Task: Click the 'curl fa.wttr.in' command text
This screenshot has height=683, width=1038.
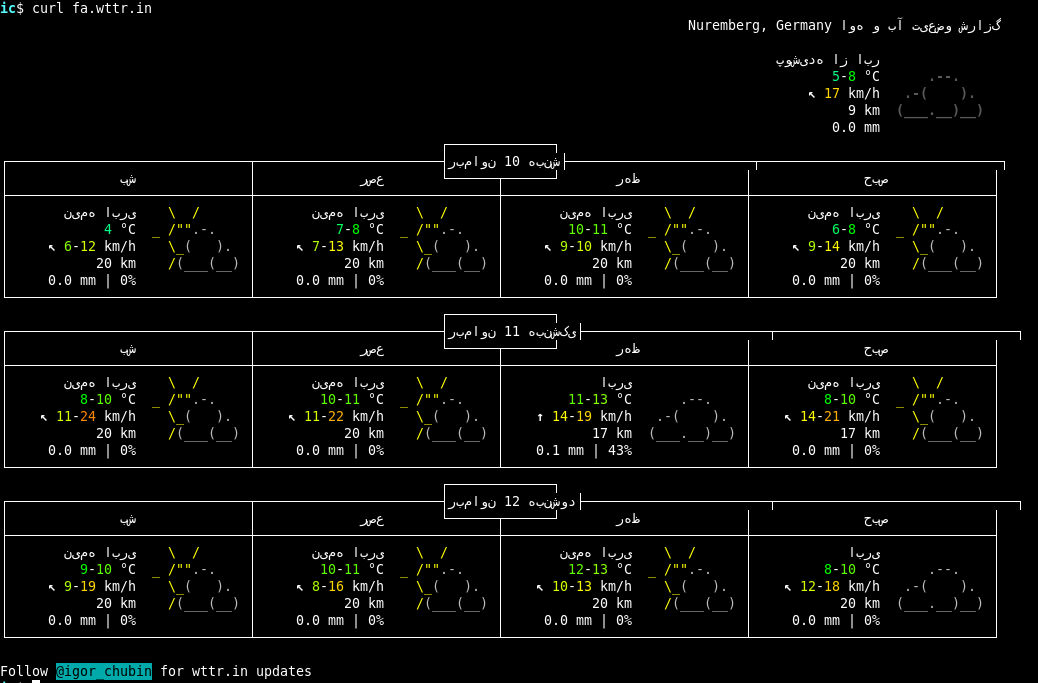Action: [92, 9]
